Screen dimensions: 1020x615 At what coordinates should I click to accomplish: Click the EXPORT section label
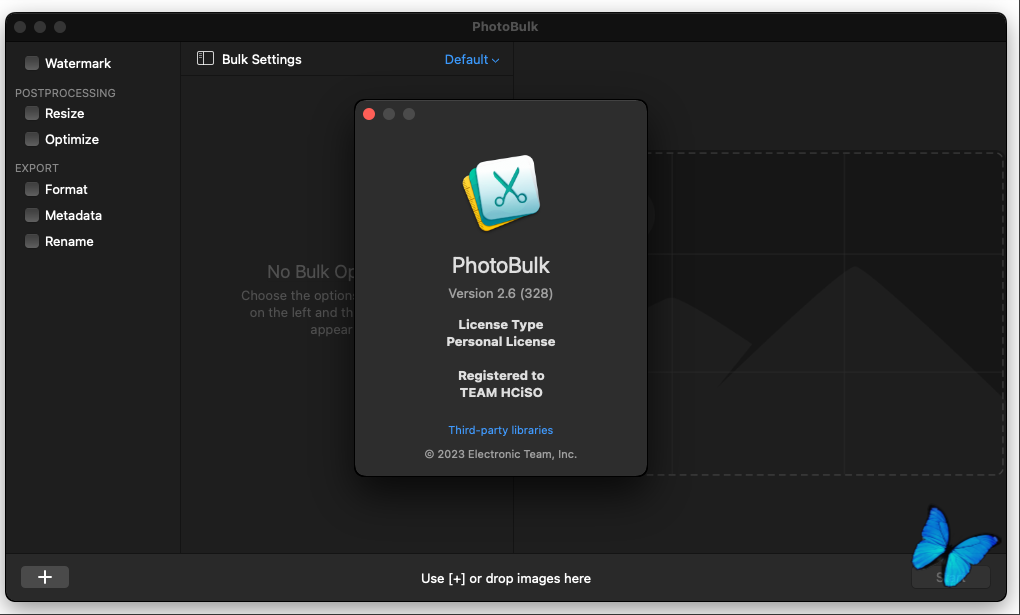(x=36, y=168)
